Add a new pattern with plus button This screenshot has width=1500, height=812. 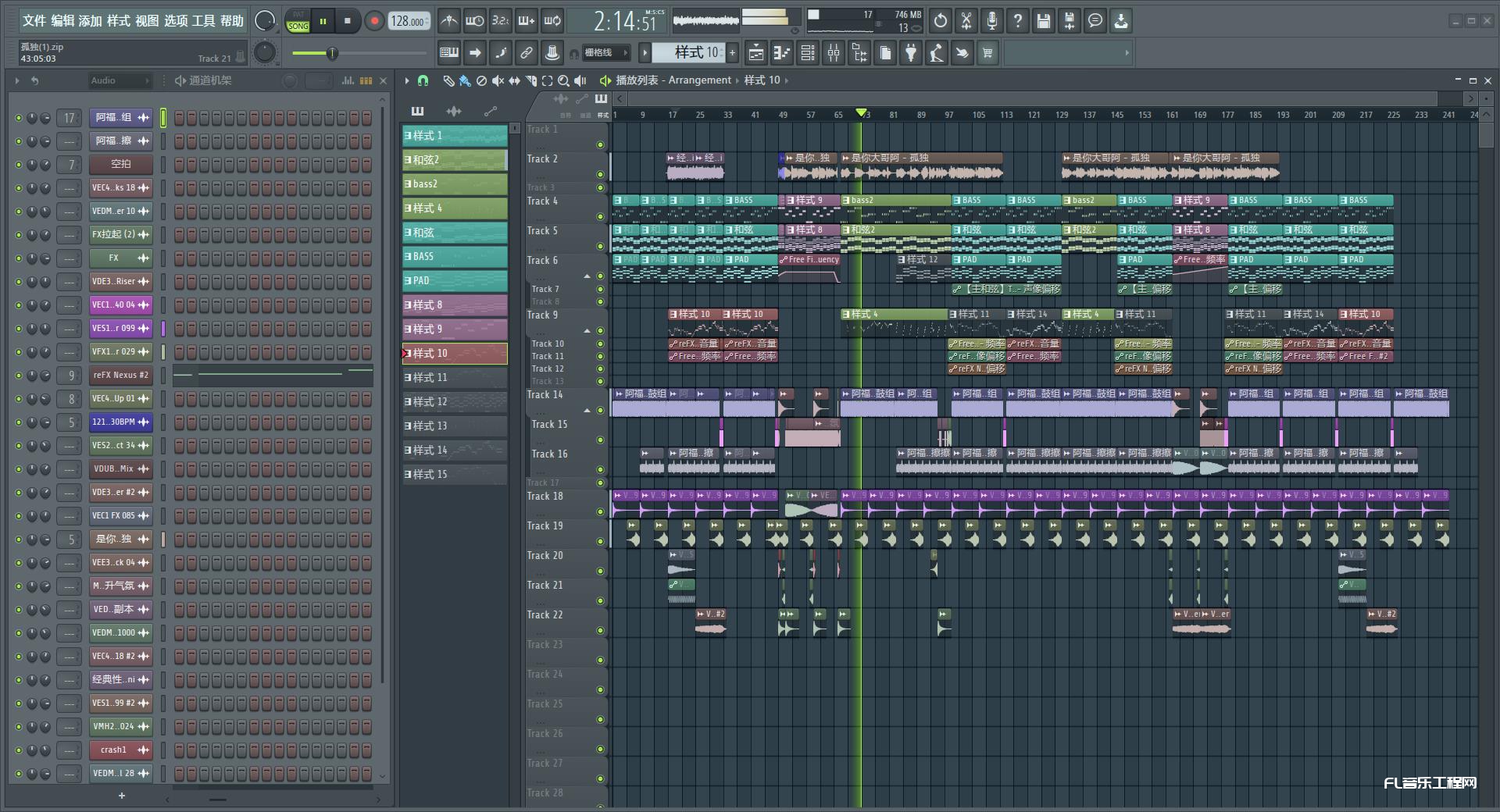(x=732, y=53)
